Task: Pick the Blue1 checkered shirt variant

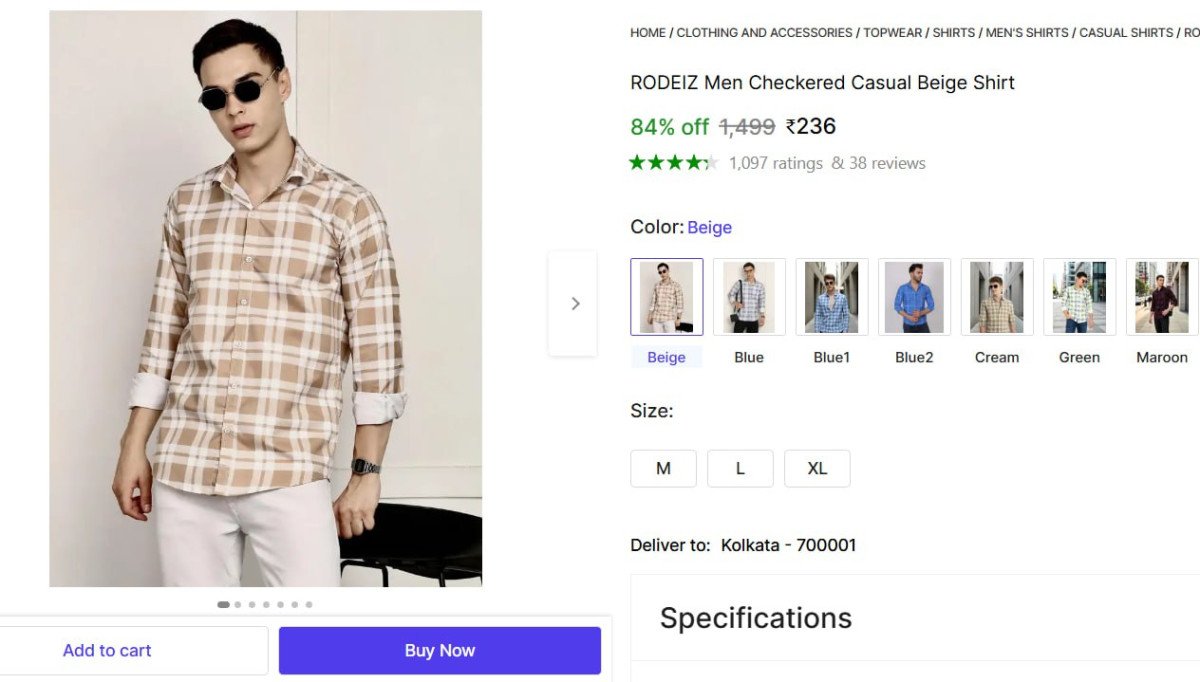Action: [832, 297]
